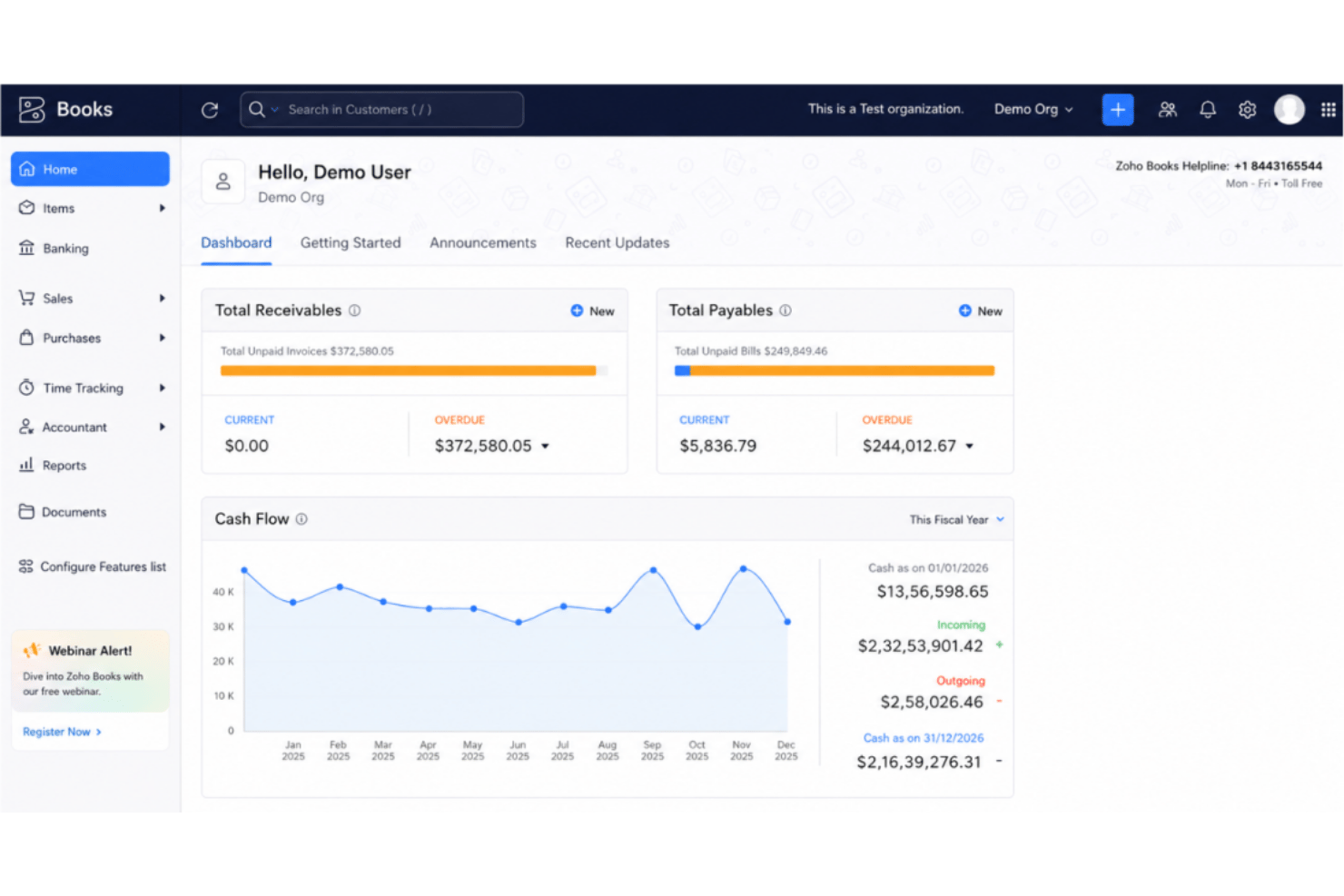Go to Home in sidebar
The height and width of the screenshot is (896, 1344).
tap(90, 169)
